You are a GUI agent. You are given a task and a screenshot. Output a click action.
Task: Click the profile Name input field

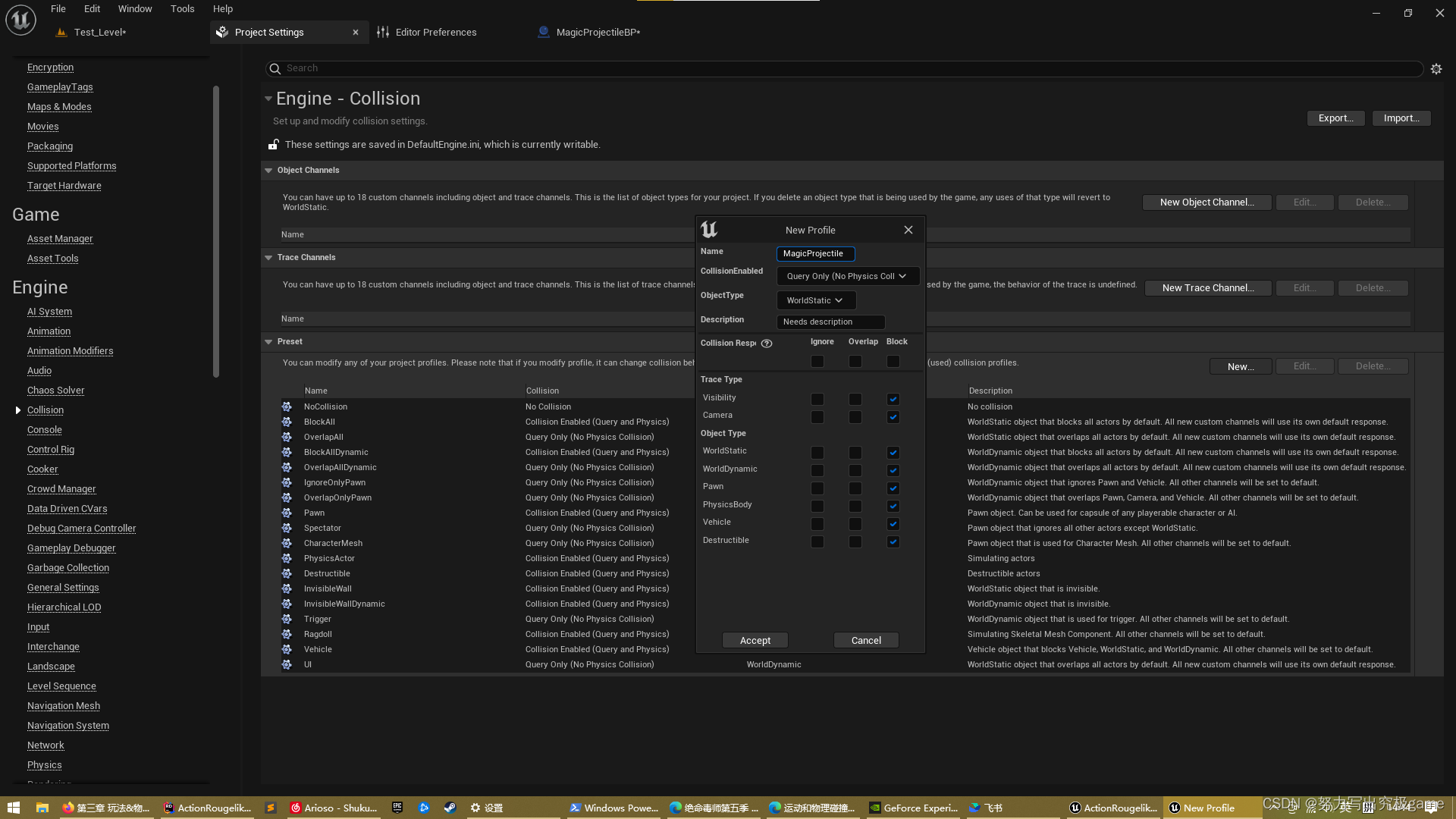coord(815,254)
